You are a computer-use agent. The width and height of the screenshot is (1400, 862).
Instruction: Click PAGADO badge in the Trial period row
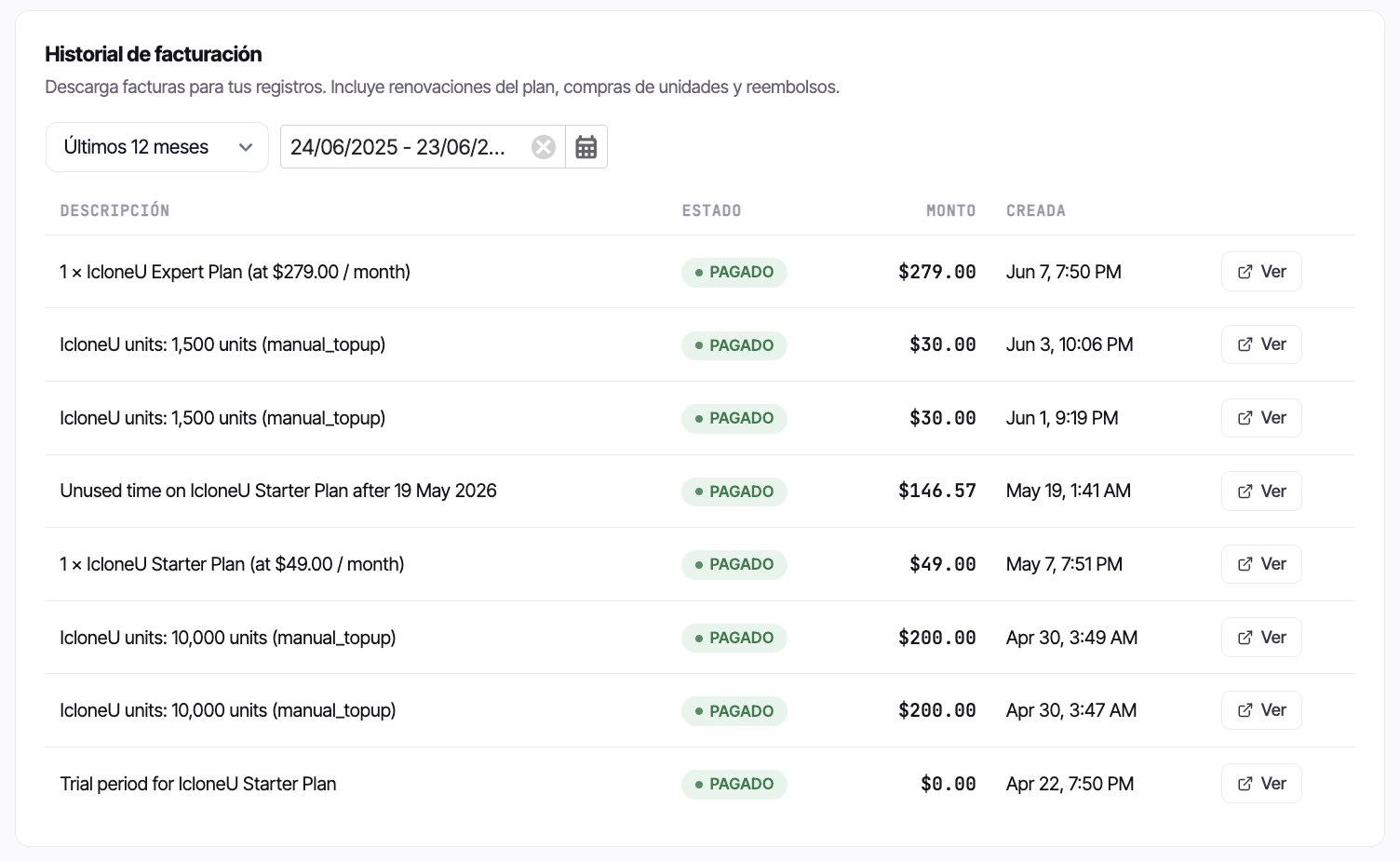734,784
